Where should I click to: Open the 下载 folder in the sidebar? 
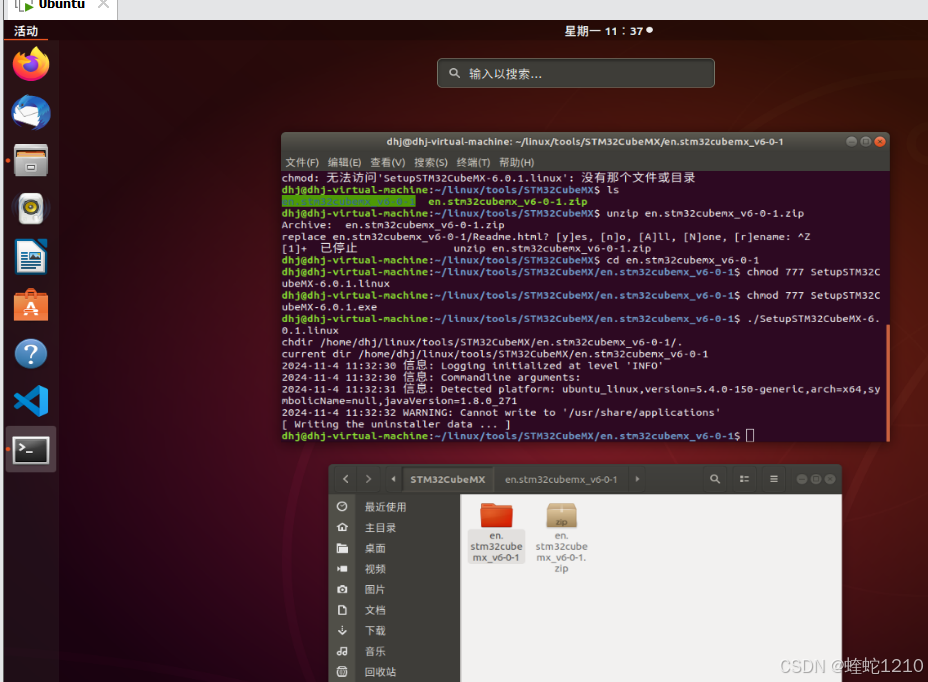click(x=375, y=631)
